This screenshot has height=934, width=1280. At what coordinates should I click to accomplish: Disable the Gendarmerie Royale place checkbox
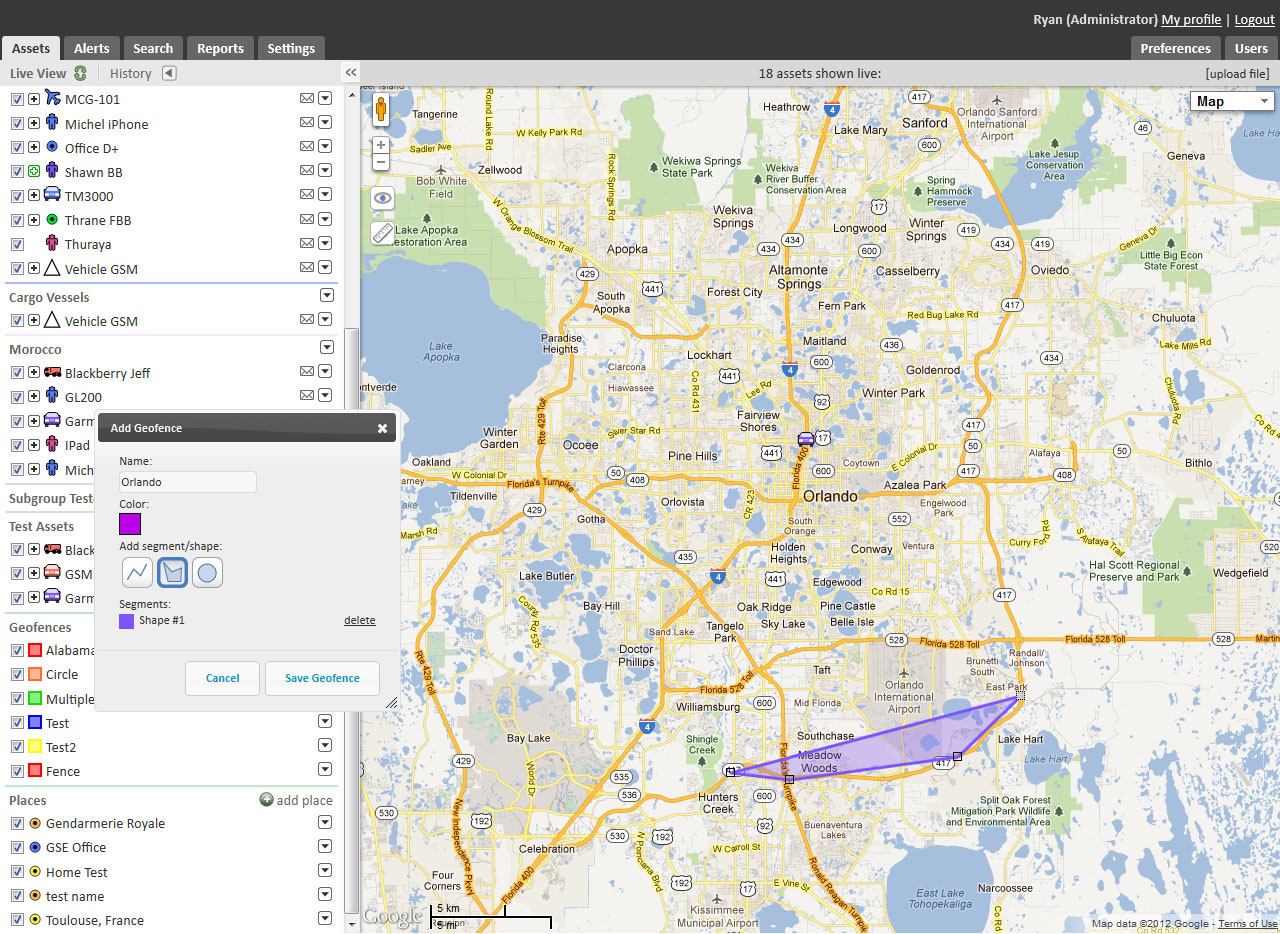click(17, 822)
